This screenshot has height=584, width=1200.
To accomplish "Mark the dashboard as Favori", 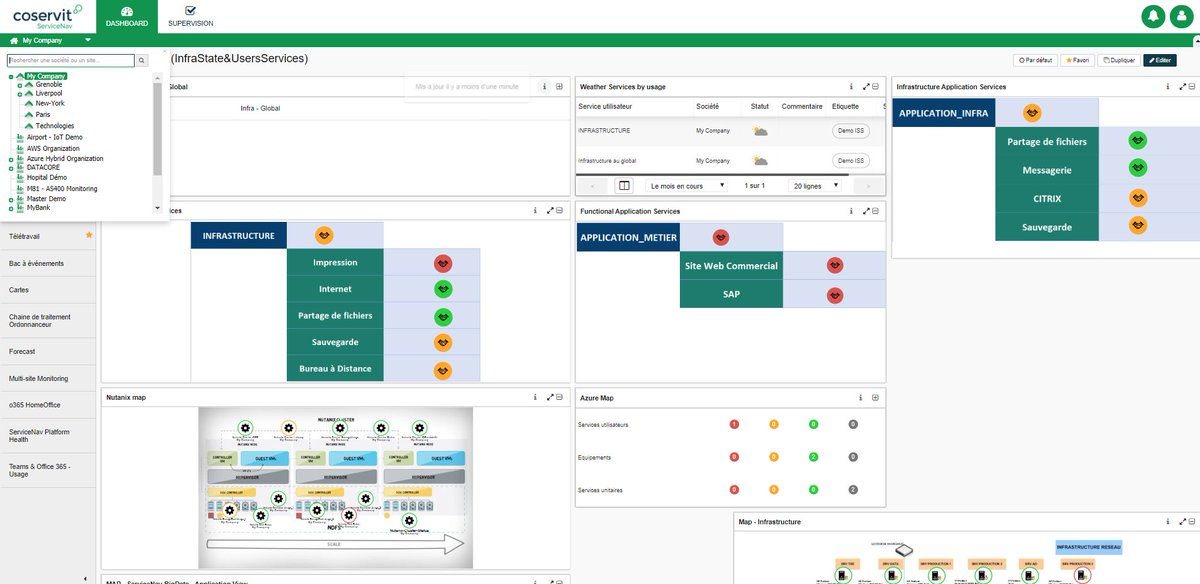I will [x=1077, y=60].
